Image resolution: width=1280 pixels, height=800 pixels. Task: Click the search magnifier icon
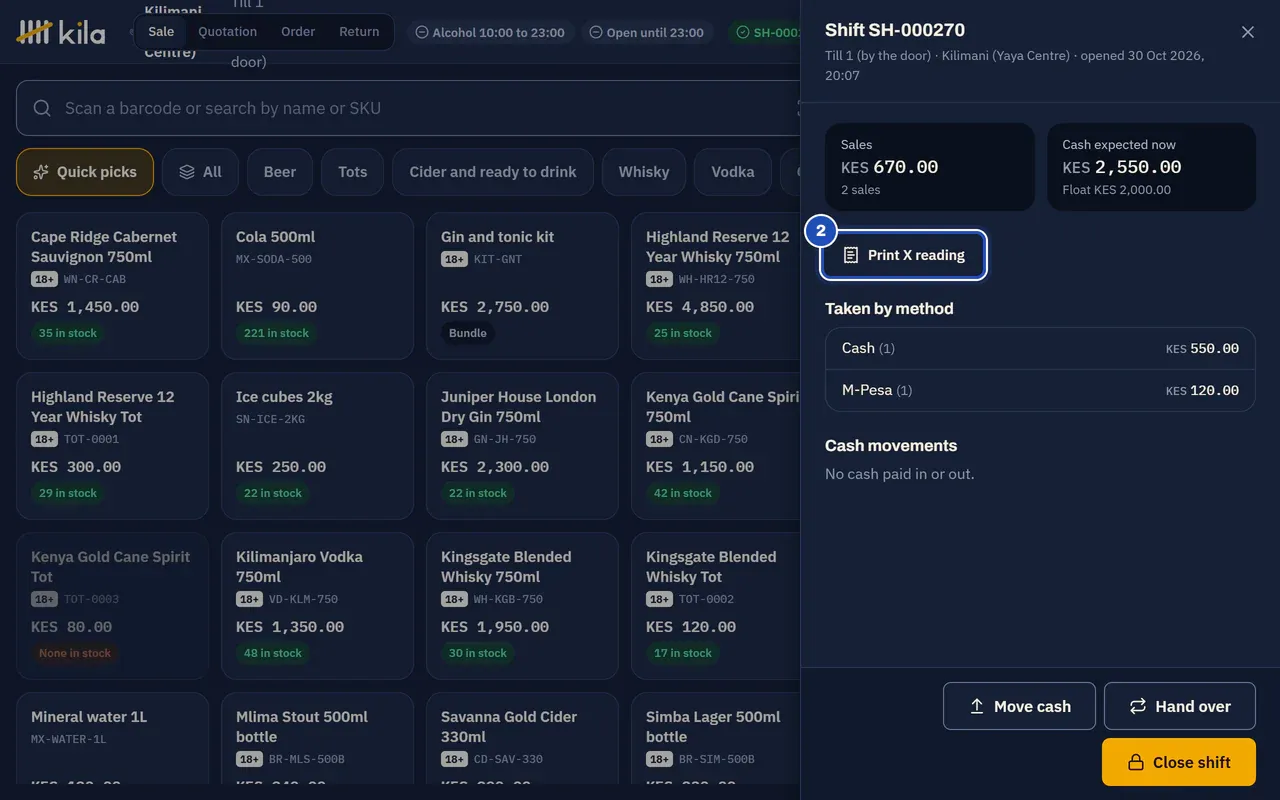coord(42,108)
